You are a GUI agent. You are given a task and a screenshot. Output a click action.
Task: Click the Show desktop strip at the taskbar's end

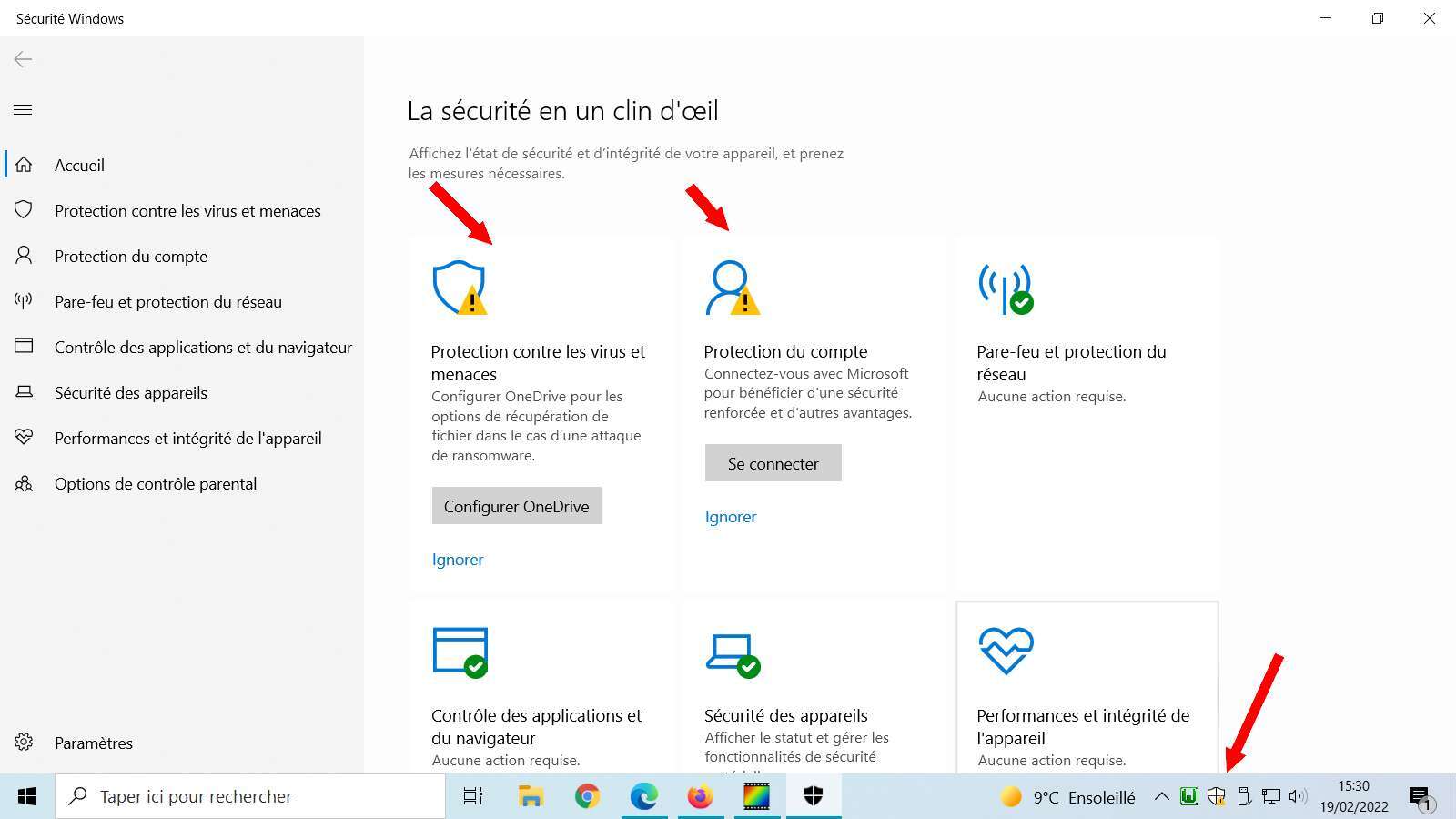click(1452, 796)
